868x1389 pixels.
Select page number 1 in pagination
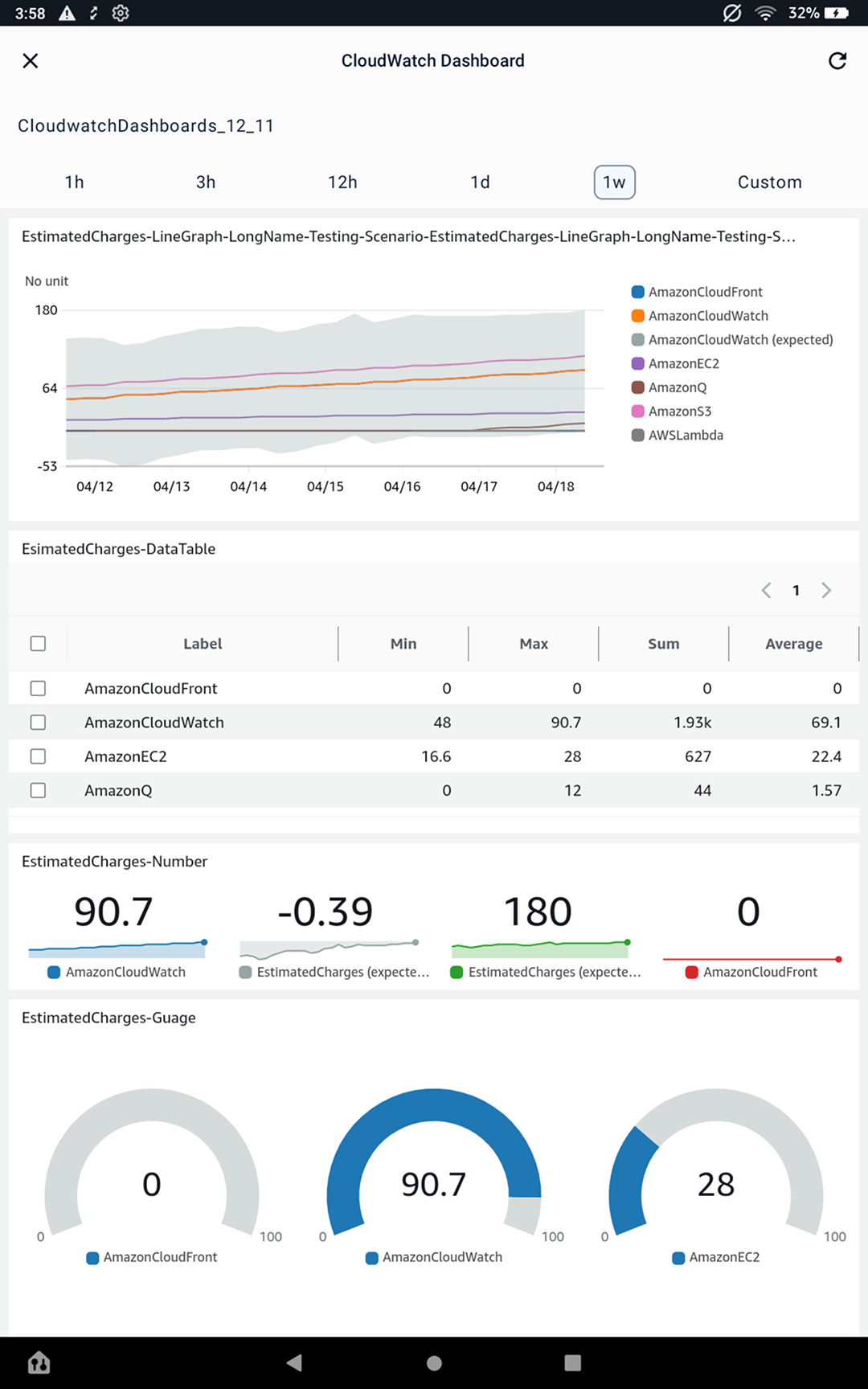tap(796, 591)
